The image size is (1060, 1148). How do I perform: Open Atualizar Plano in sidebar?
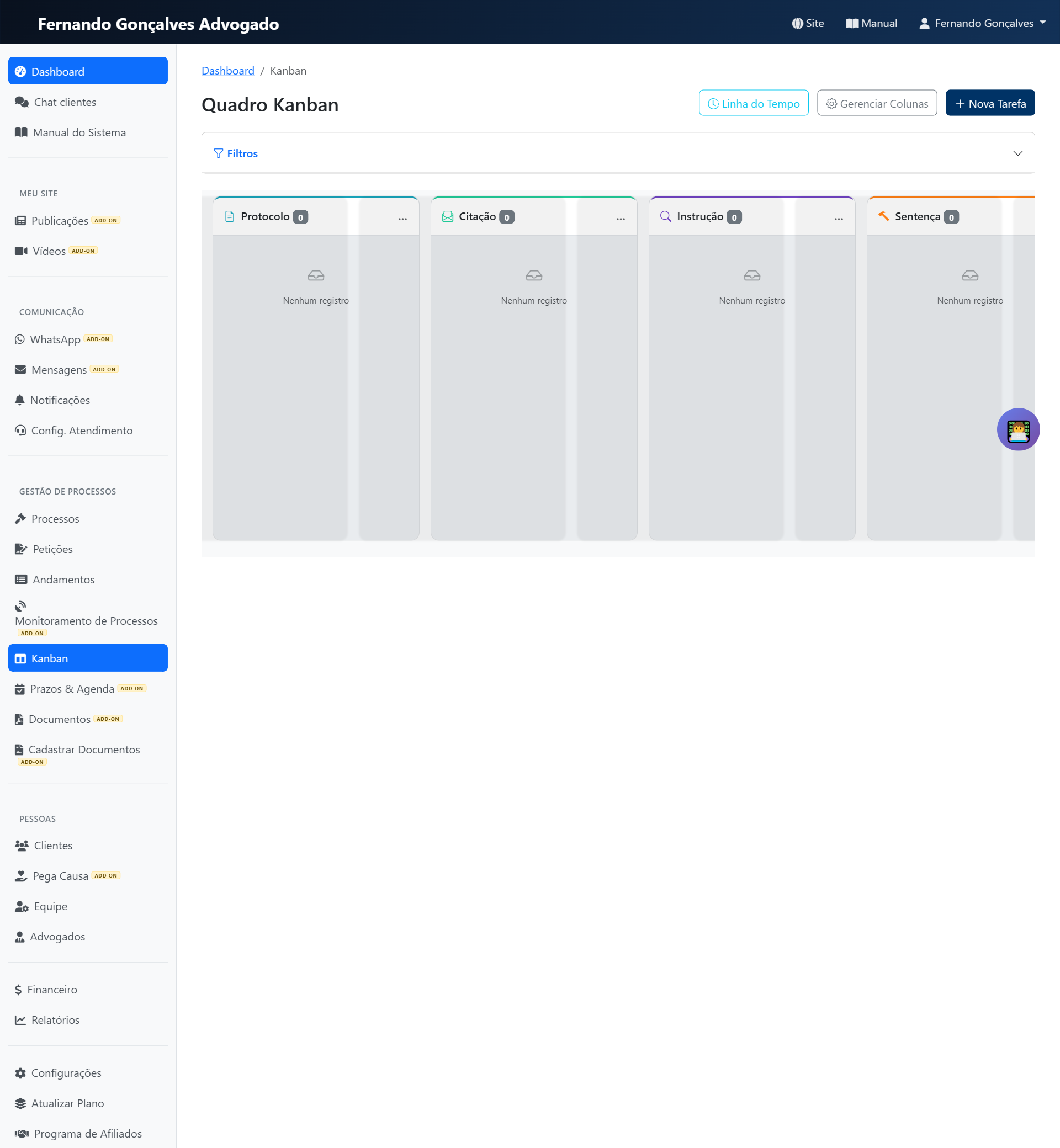(88, 1103)
